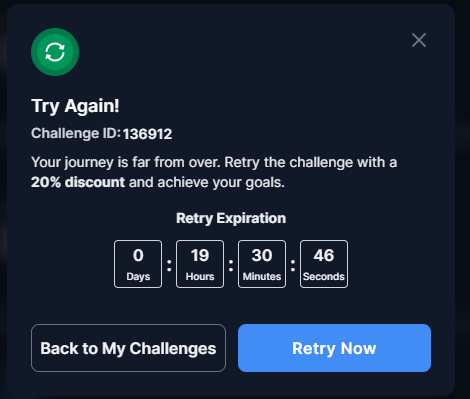
Task: Click the Retry Expiration label
Action: [x=231, y=218]
